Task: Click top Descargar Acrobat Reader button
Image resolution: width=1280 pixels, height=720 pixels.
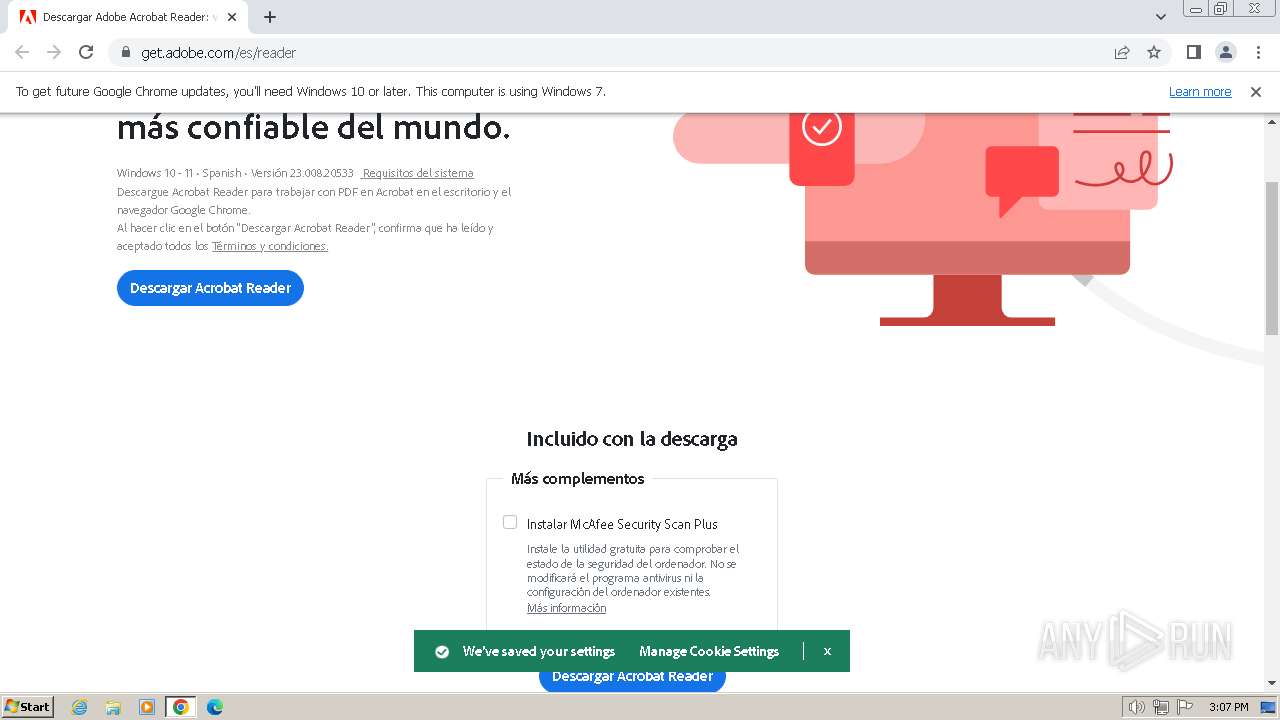Action: pyautogui.click(x=210, y=288)
